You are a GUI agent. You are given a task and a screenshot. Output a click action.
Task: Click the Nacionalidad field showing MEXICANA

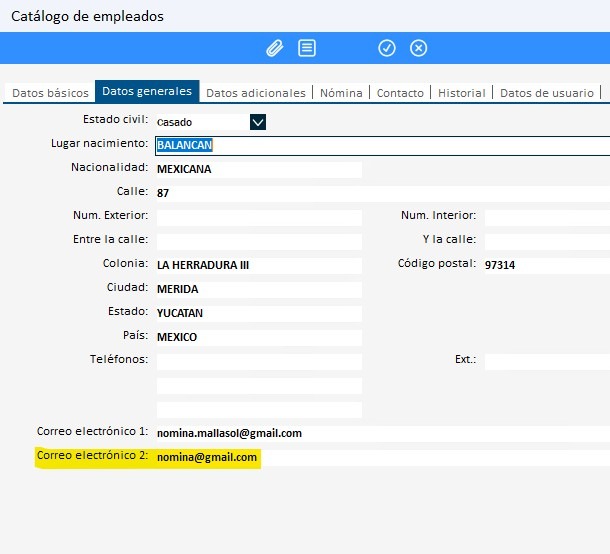tap(258, 169)
